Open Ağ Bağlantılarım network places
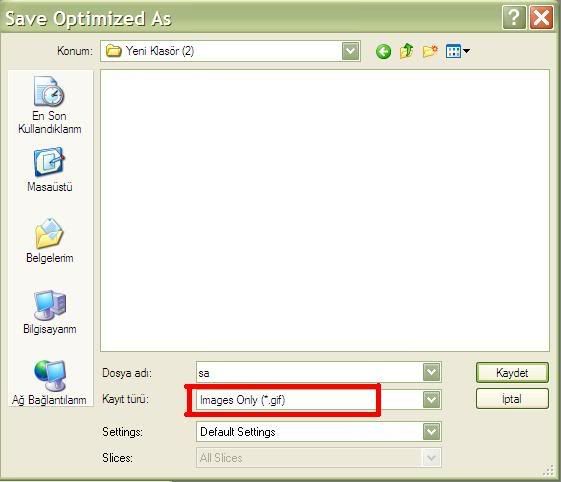Screen dimensions: 561x482 pyautogui.click(x=49, y=383)
